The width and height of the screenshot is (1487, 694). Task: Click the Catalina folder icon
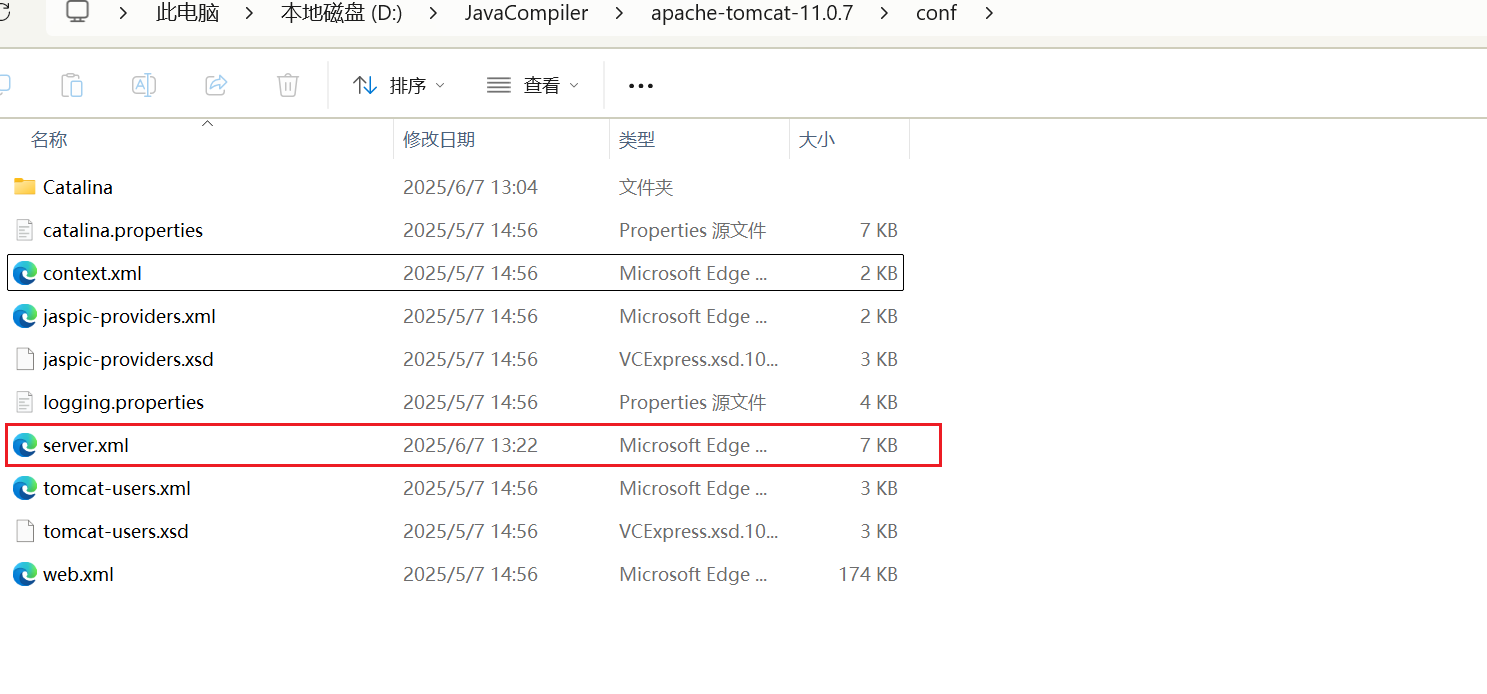pos(25,187)
